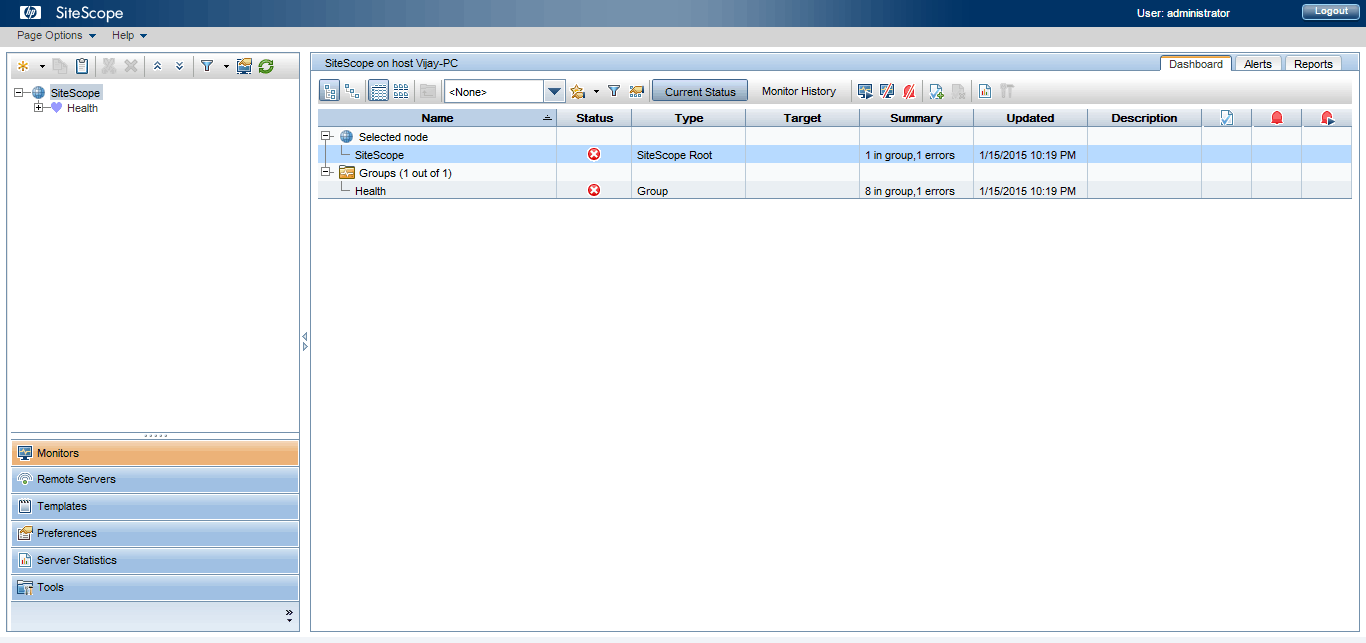
Task: Click the dashboard filter funnel icon
Action: [614, 91]
